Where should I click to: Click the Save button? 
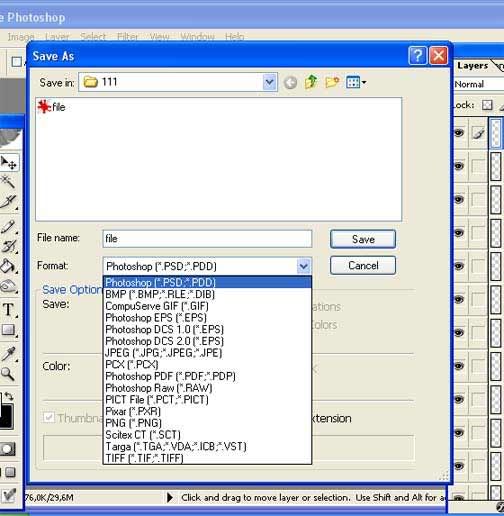(x=363, y=239)
